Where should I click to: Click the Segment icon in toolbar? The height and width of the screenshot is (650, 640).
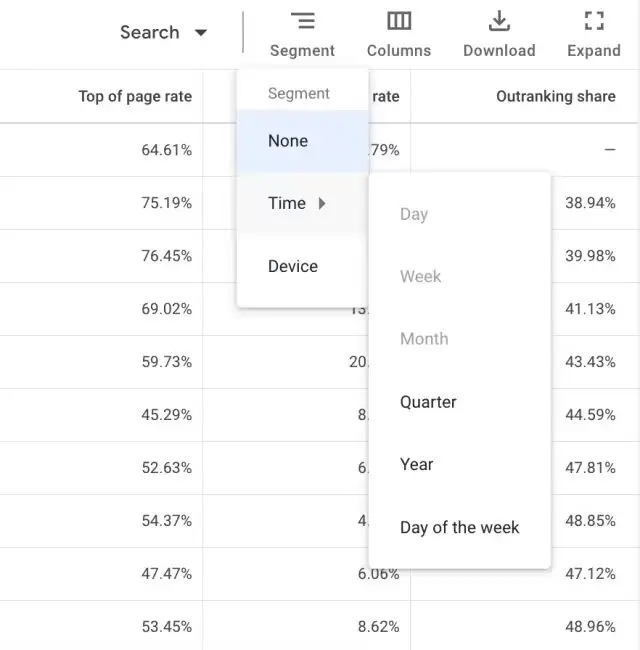[x=302, y=21]
